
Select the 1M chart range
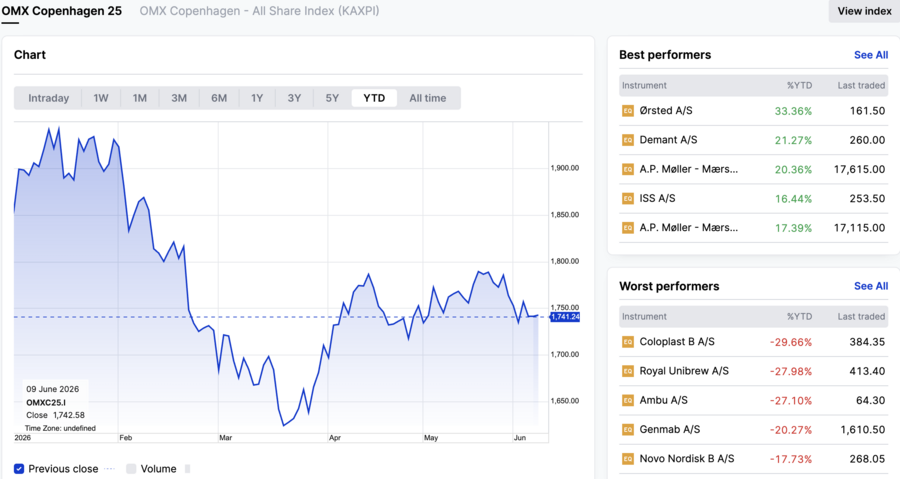(x=139, y=98)
